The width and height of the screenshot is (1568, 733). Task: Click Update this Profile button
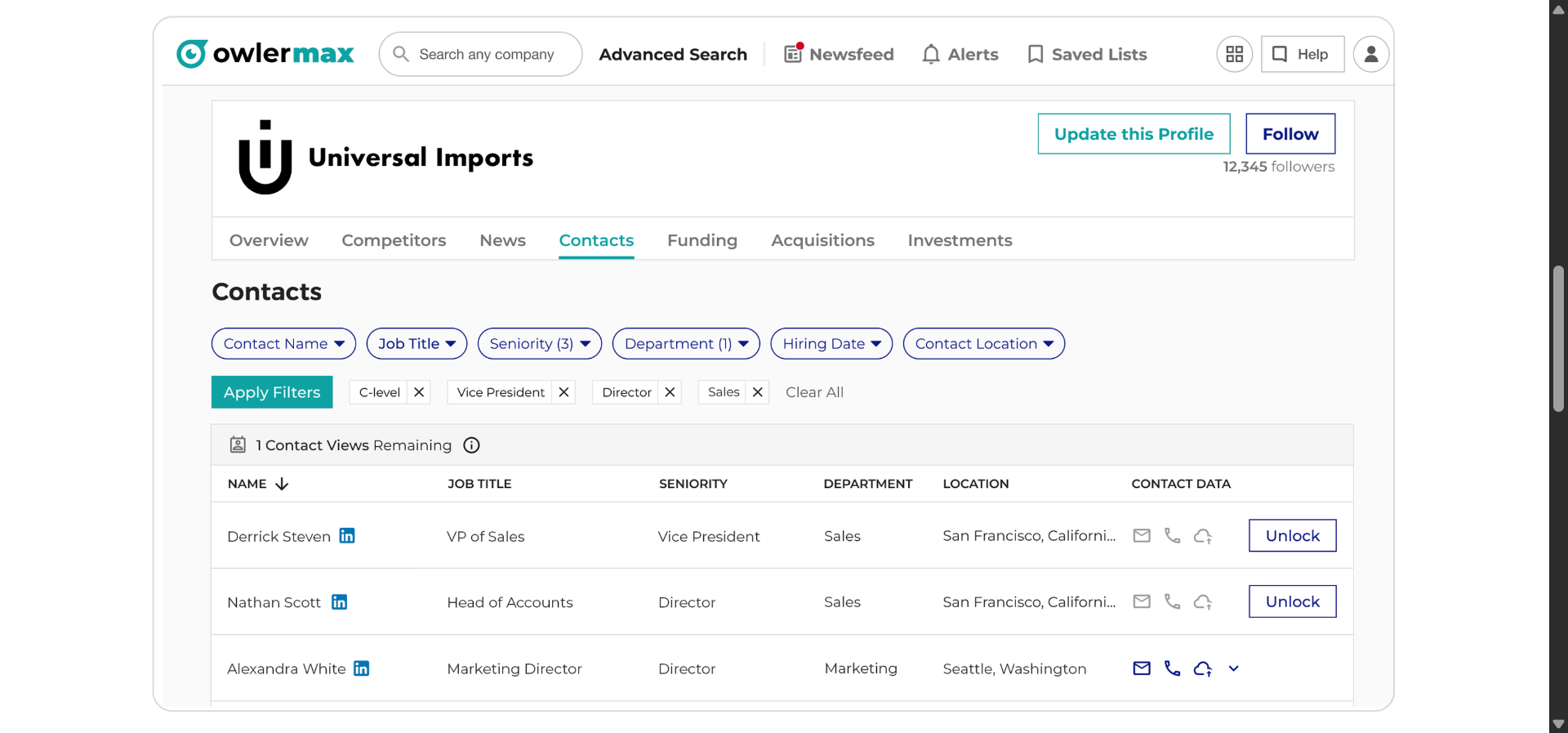coord(1134,134)
